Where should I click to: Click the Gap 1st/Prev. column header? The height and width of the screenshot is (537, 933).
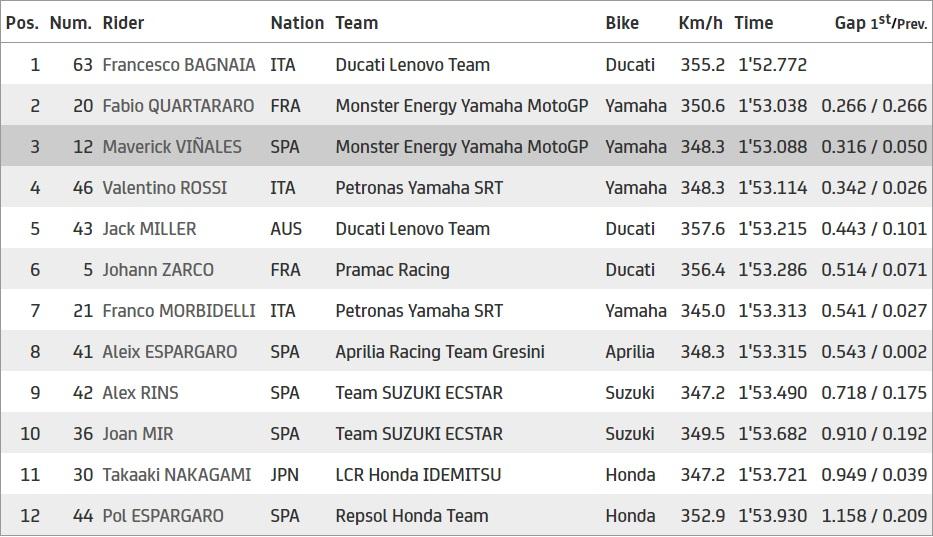tap(880, 22)
